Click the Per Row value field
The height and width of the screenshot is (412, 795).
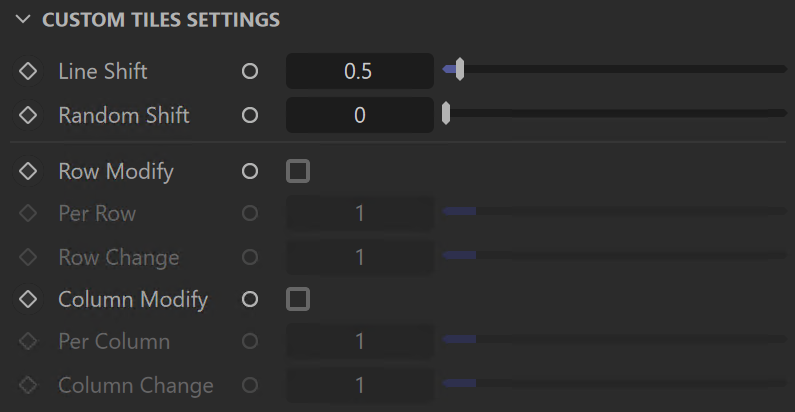pos(359,213)
